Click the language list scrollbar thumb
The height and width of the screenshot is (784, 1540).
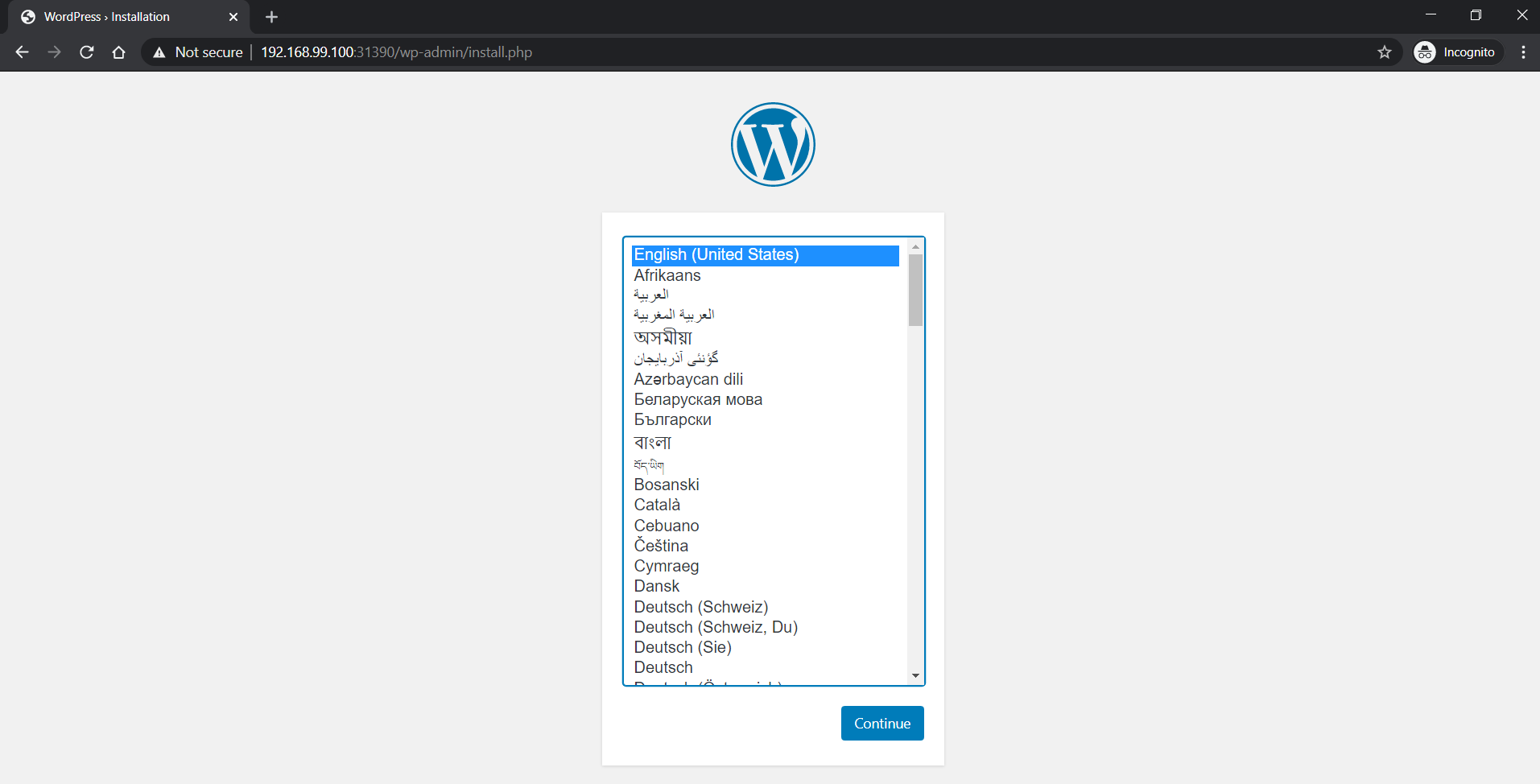(915, 291)
